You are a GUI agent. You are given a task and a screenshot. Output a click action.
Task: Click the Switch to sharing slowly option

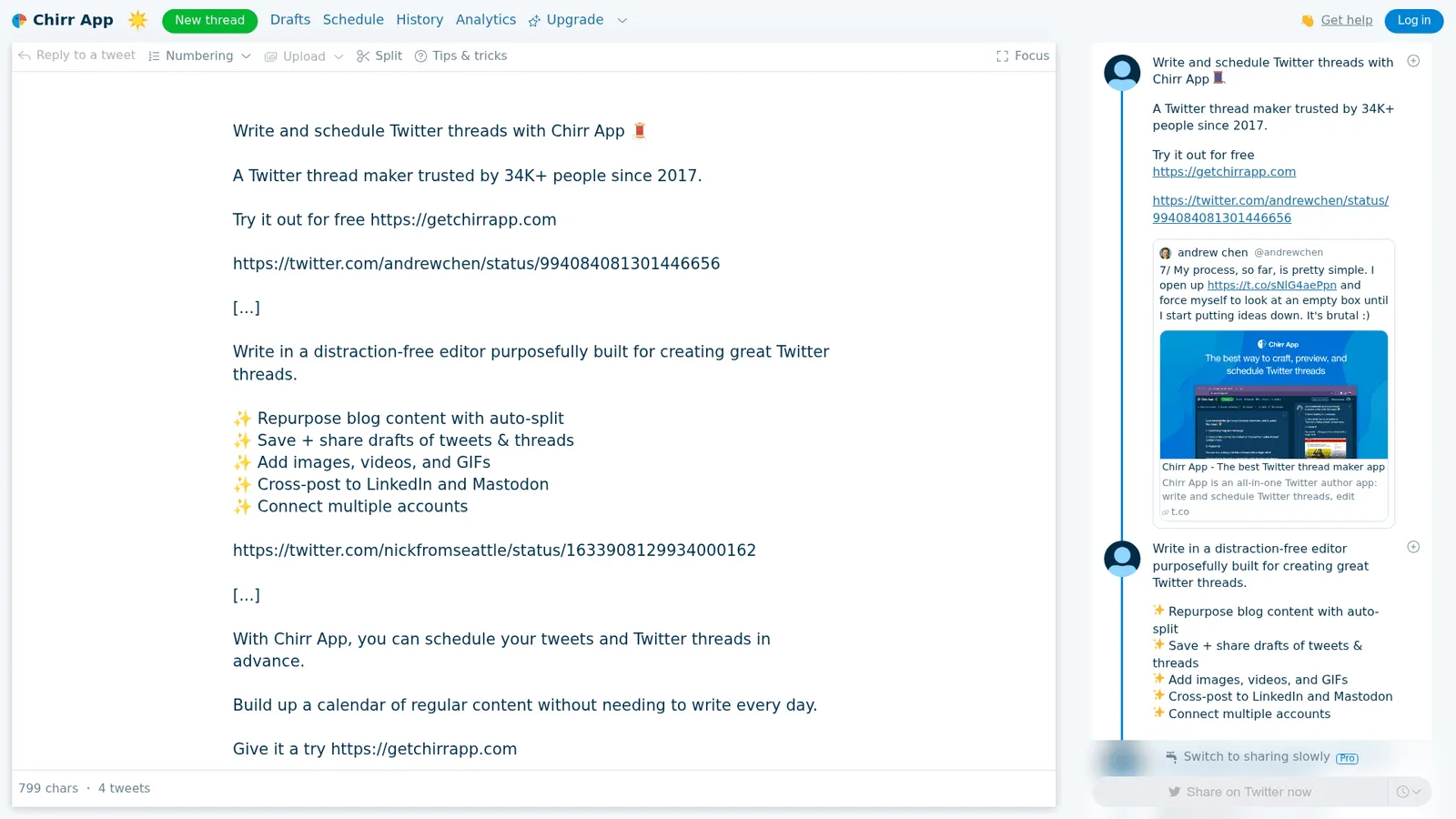click(1256, 756)
